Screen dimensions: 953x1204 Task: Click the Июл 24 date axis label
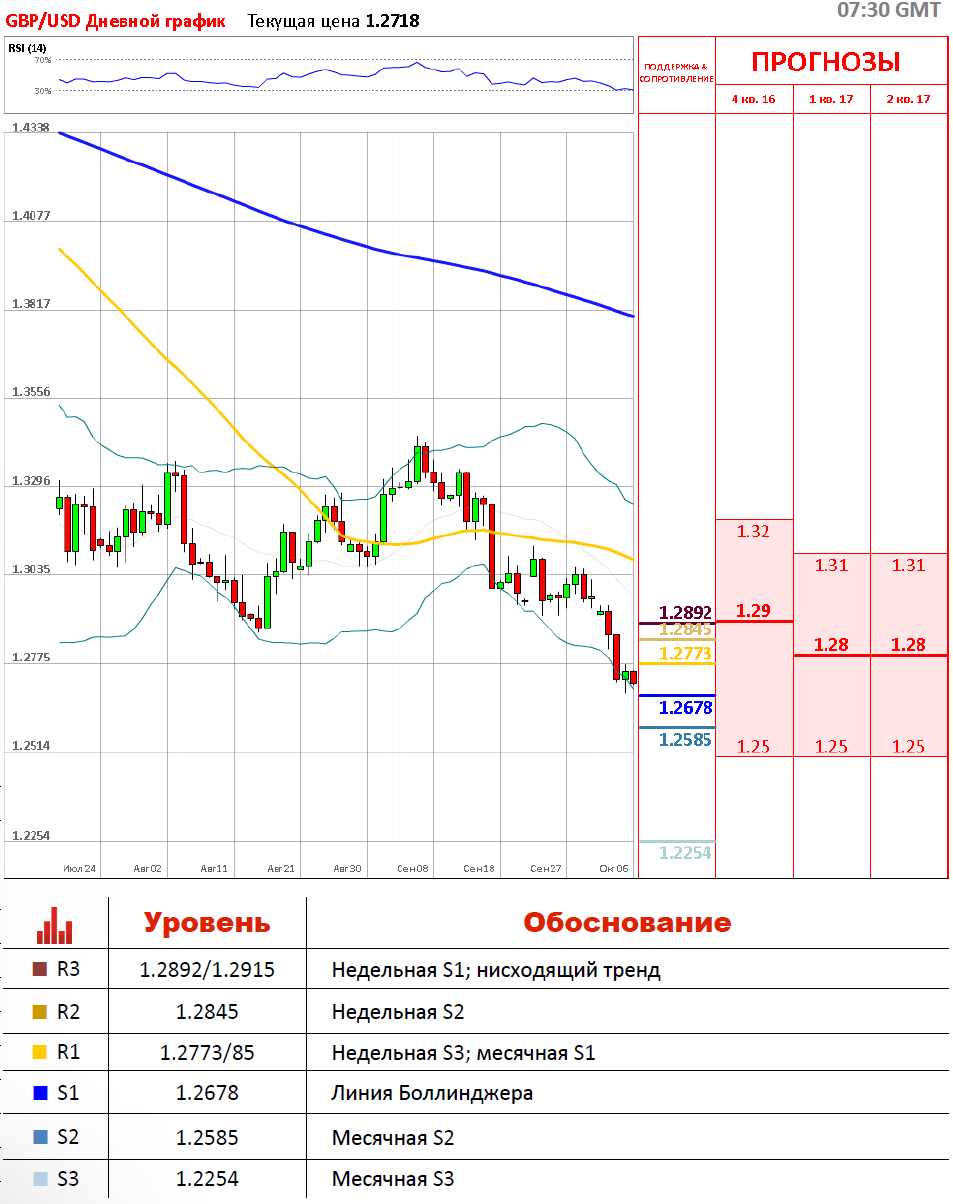(x=79, y=868)
